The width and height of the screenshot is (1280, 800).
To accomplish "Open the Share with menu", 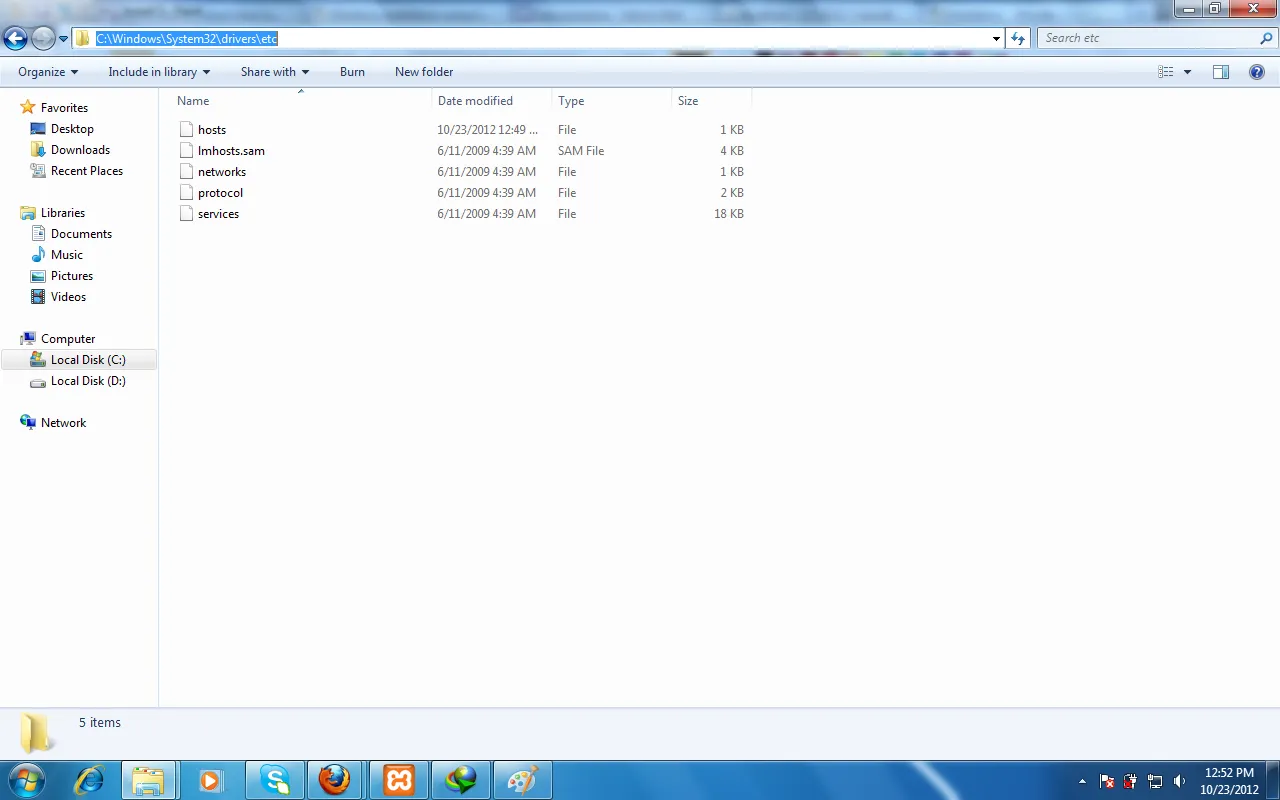I will 275,72.
